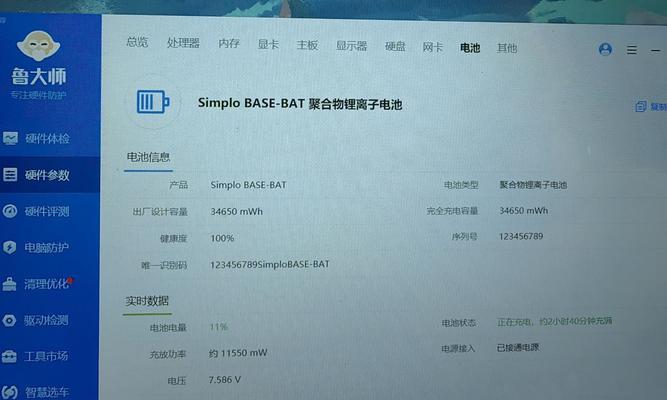Click the title Simplo BASE-BAT 聚合物锂离子电池
Viewport: 667px width, 400px height.
pyautogui.click(x=300, y=103)
